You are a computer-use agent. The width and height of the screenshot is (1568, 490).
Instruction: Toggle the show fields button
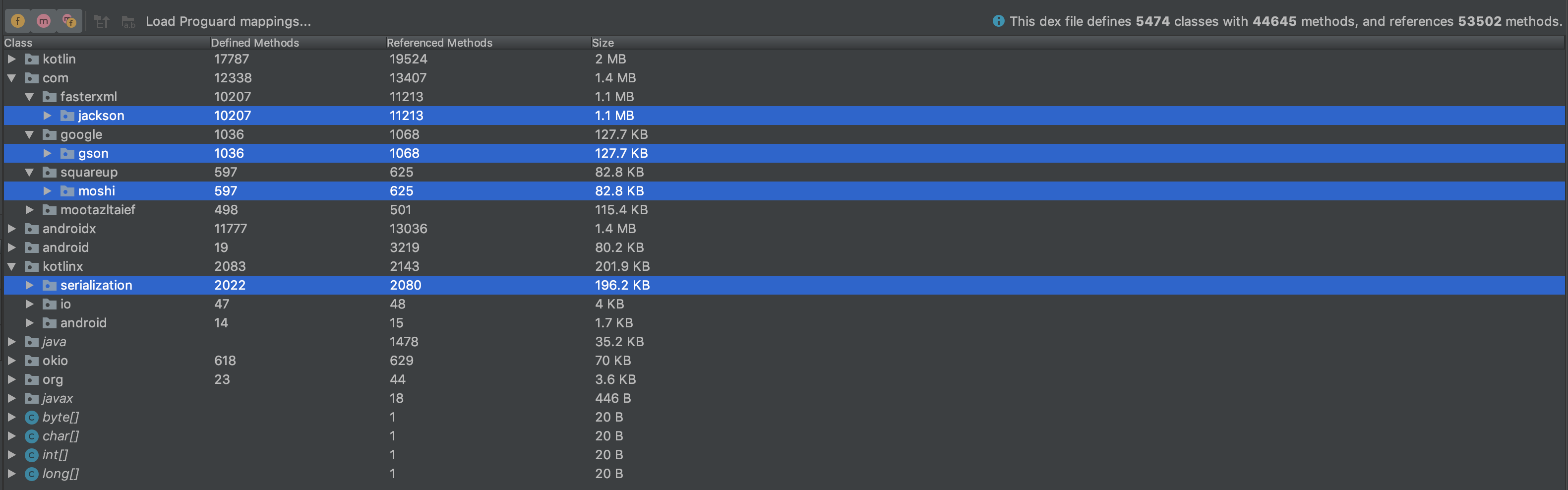coord(18,21)
